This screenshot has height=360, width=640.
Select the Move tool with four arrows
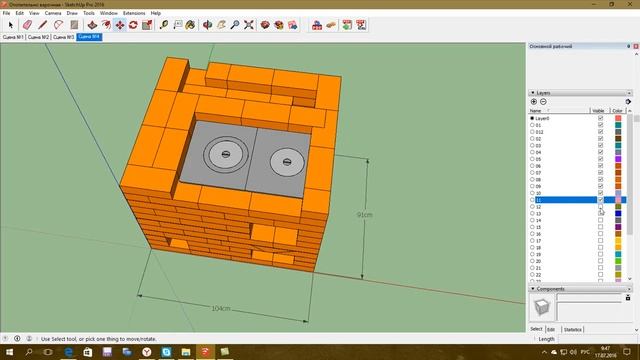[120, 25]
